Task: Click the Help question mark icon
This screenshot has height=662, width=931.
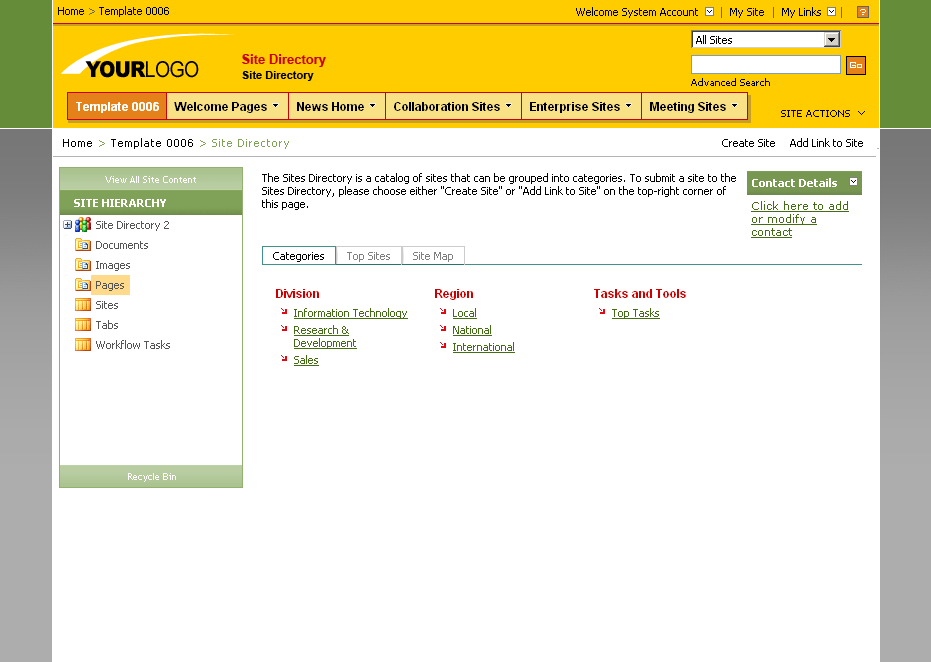Action: pos(863,12)
